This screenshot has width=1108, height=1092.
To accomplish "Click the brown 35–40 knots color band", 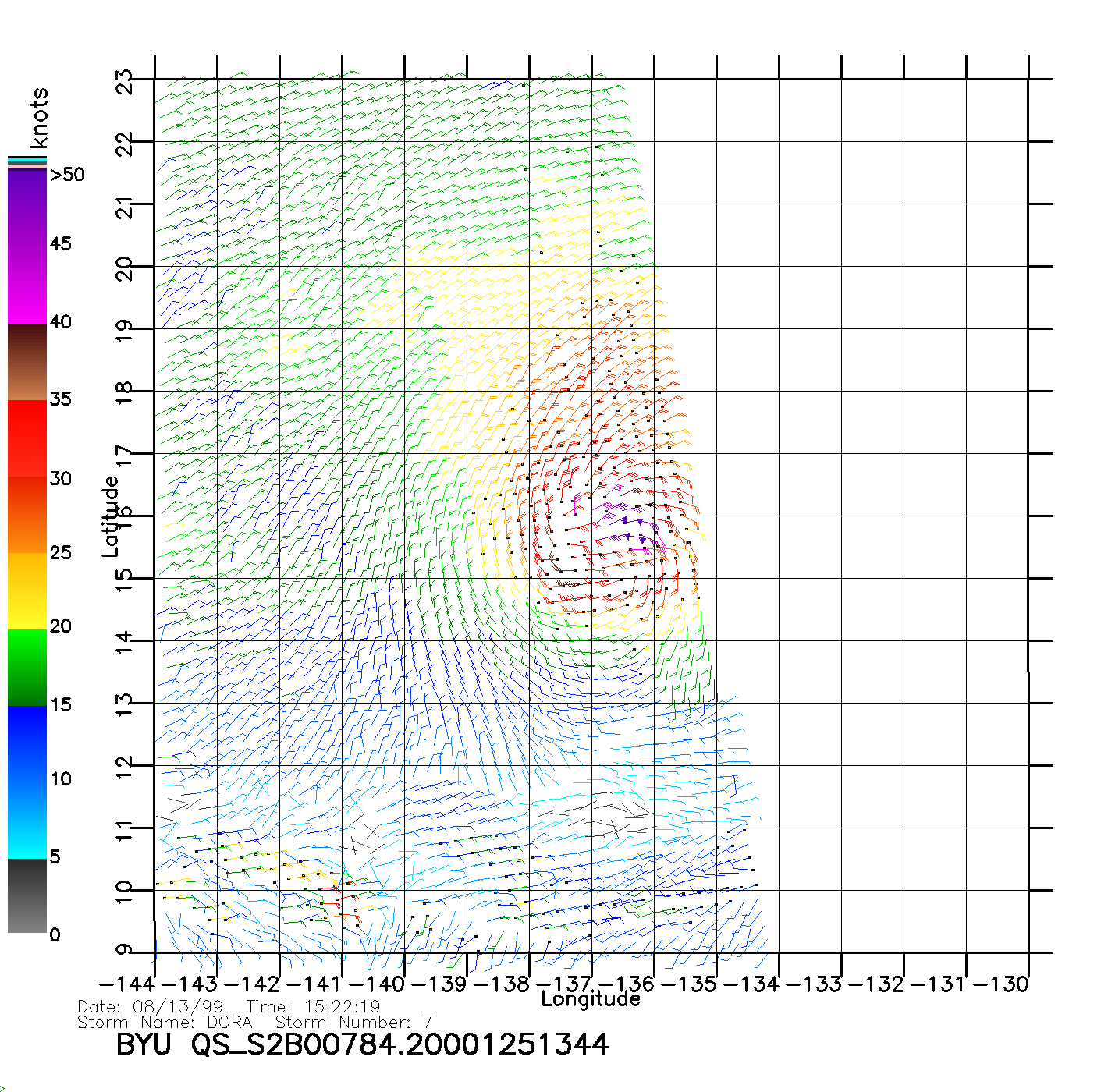I will [x=27, y=362].
